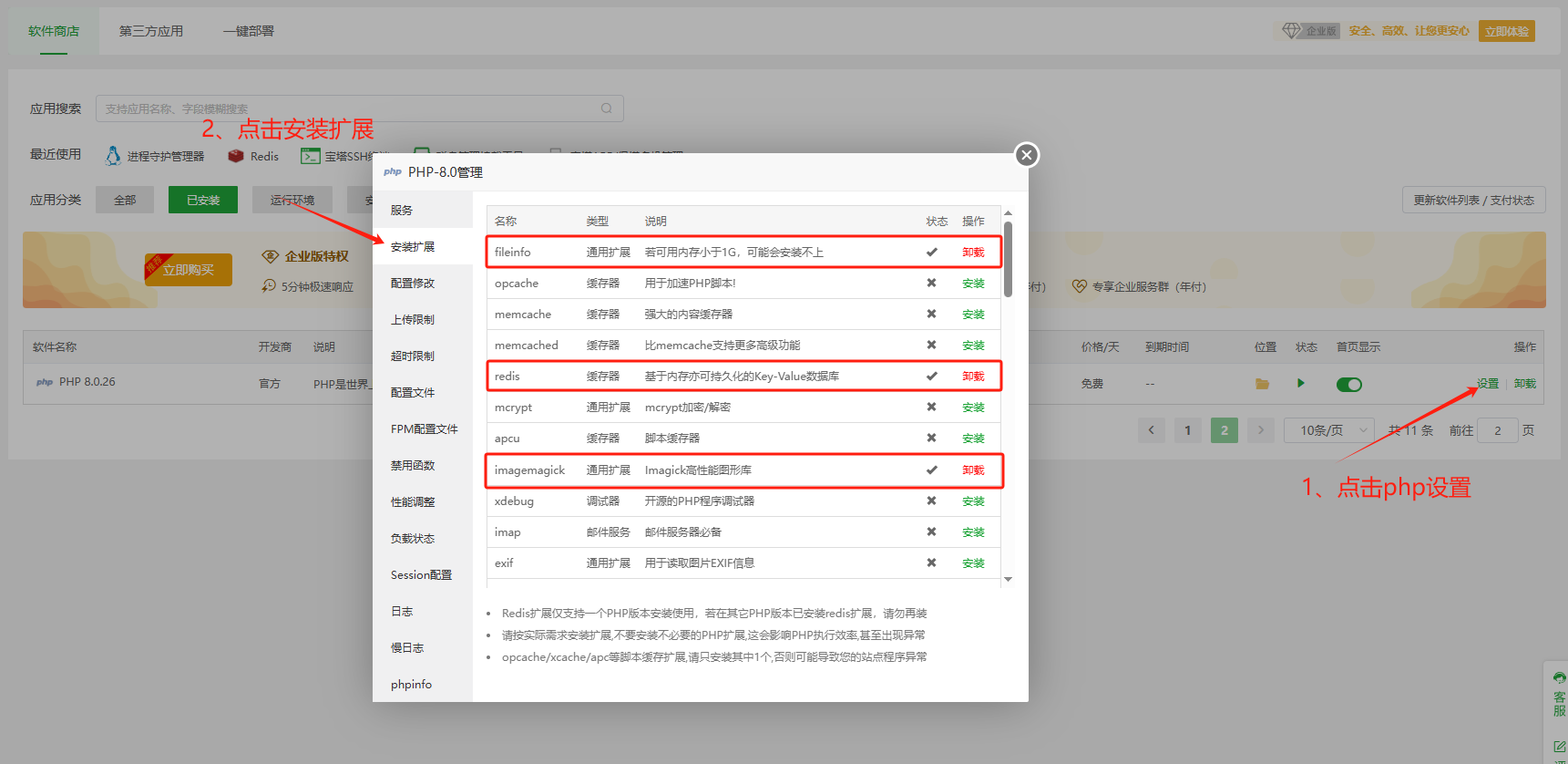Open 配置修改 in PHP sidebar

click(413, 284)
